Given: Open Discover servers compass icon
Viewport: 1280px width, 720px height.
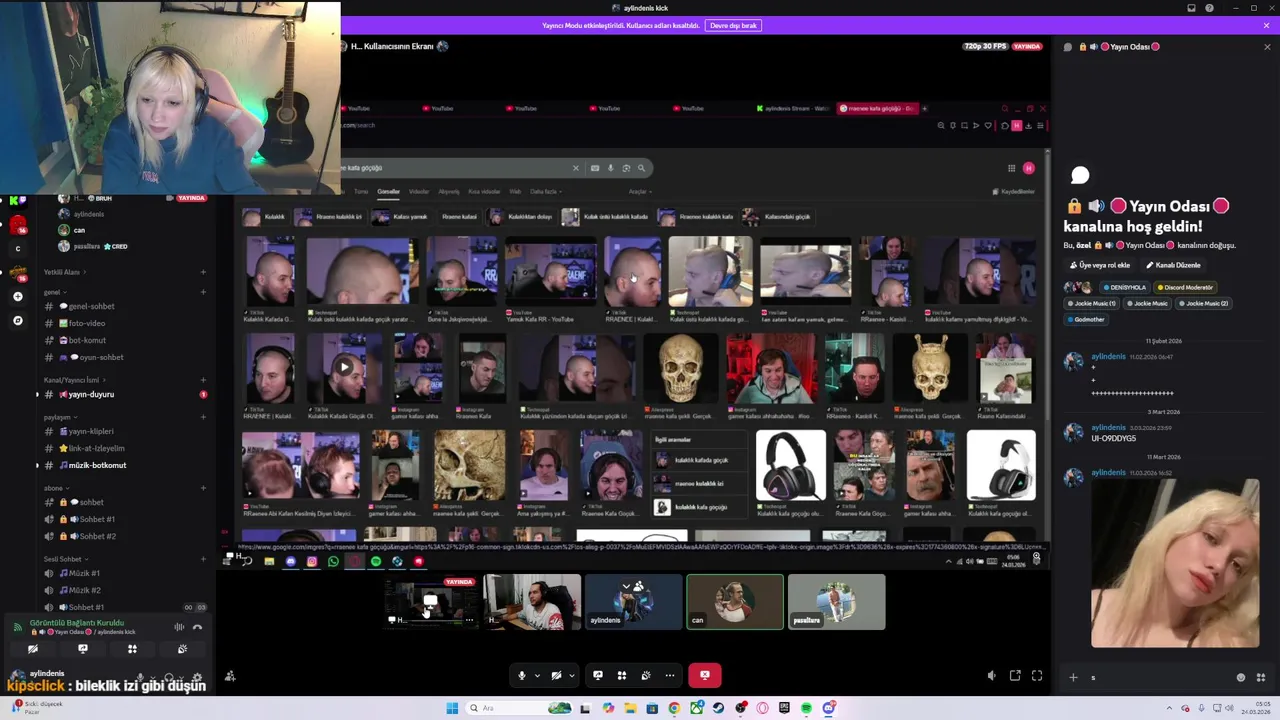Looking at the screenshot, I should (x=17, y=320).
